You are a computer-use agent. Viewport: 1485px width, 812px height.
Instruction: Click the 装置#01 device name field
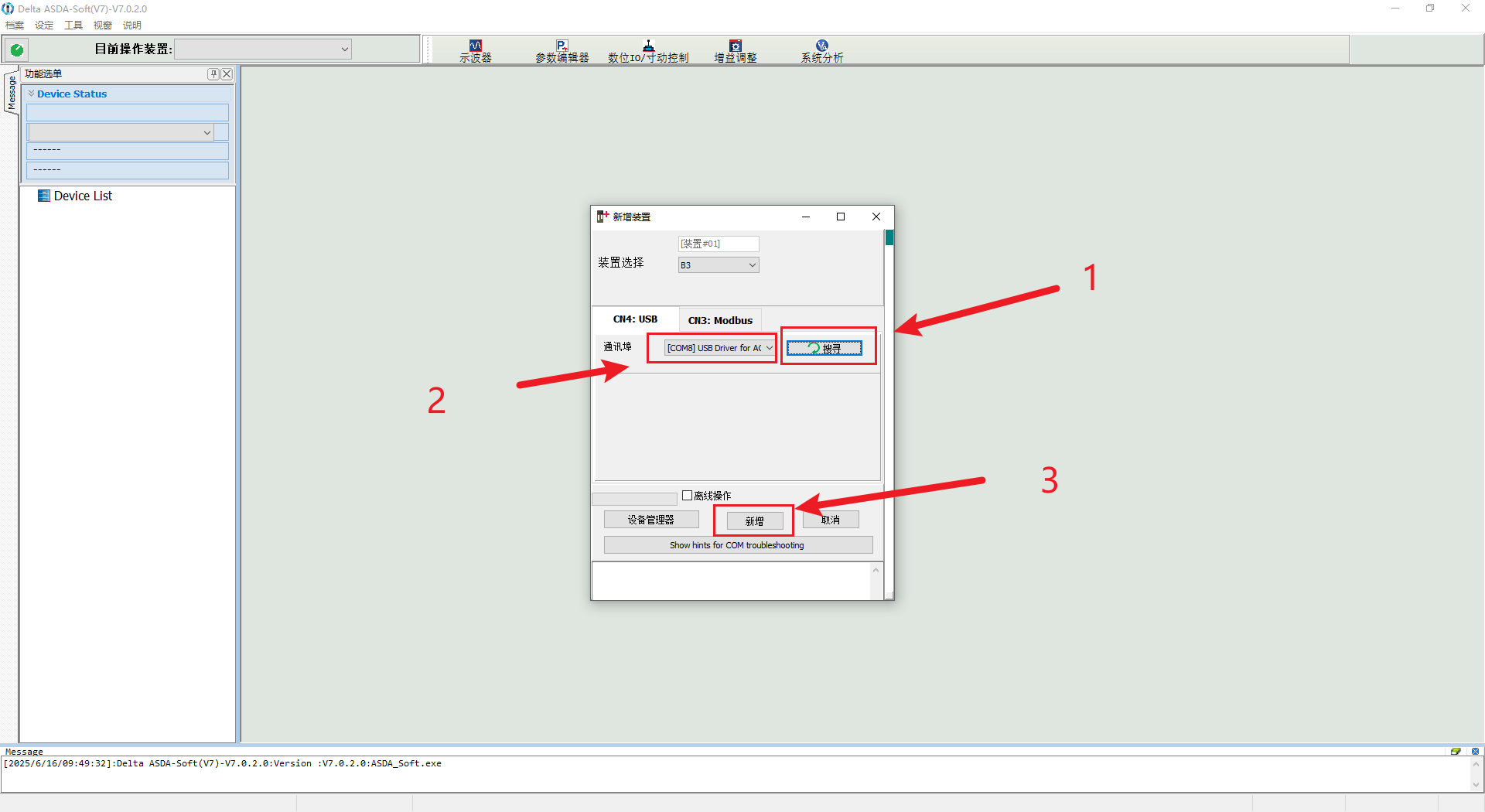point(718,244)
